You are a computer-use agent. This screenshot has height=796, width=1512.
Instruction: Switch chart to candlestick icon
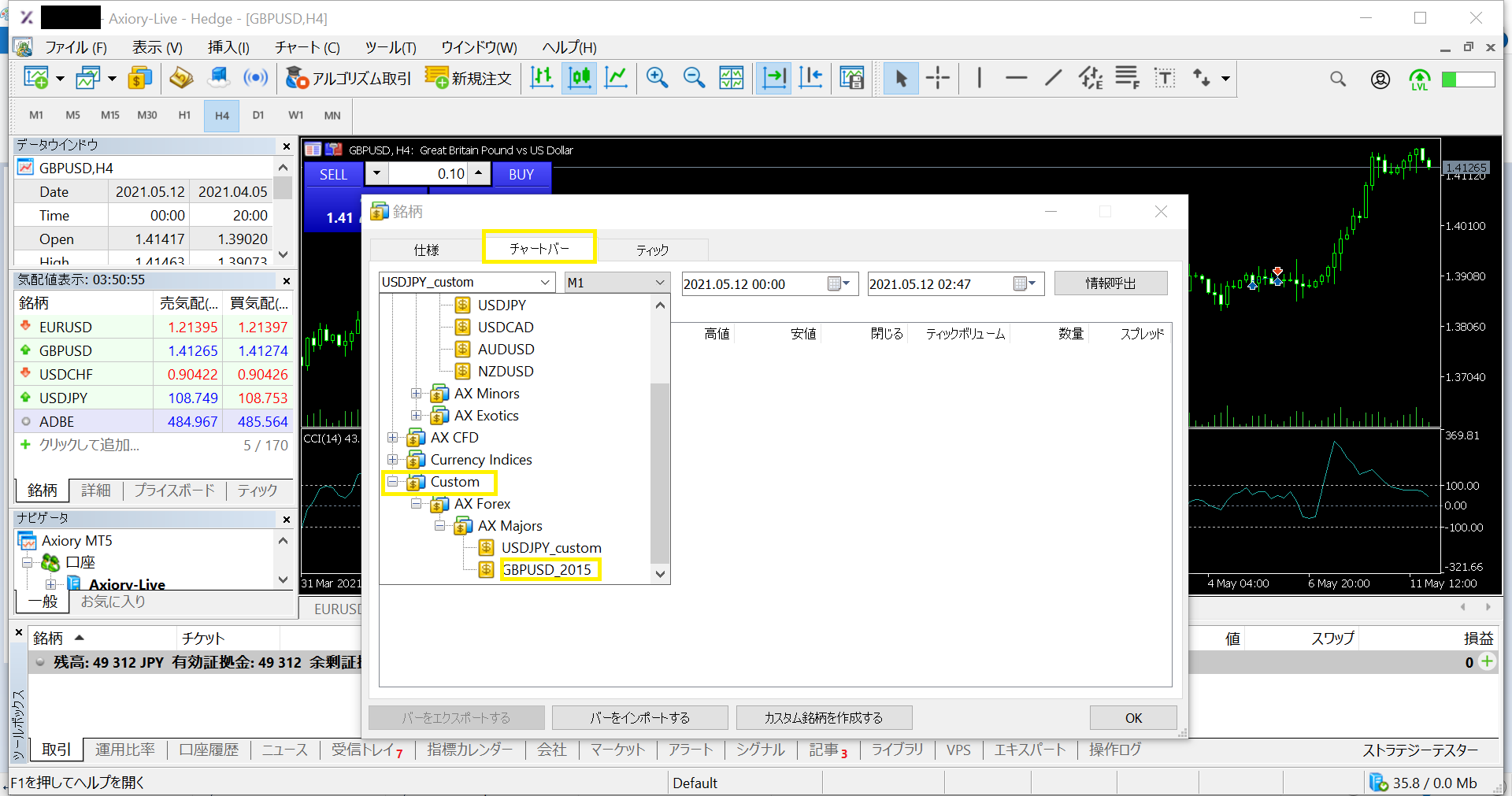click(x=580, y=78)
